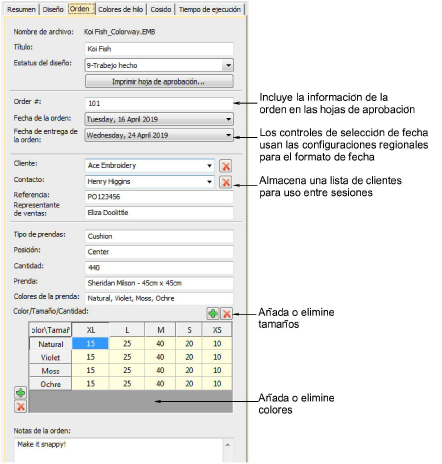442x464 pixels.
Task: Open the Tiempo de ejecución tab
Action: pyautogui.click(x=210, y=9)
